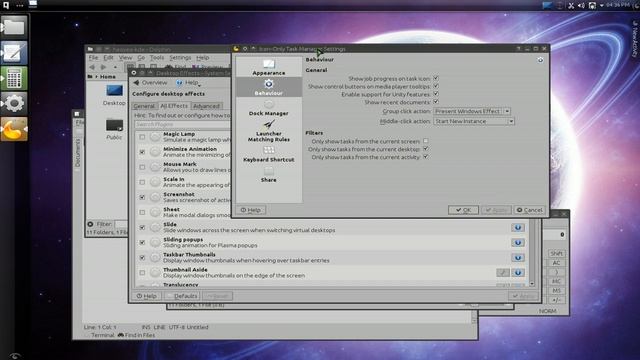Open Dolphin Edit menu

tap(108, 58)
